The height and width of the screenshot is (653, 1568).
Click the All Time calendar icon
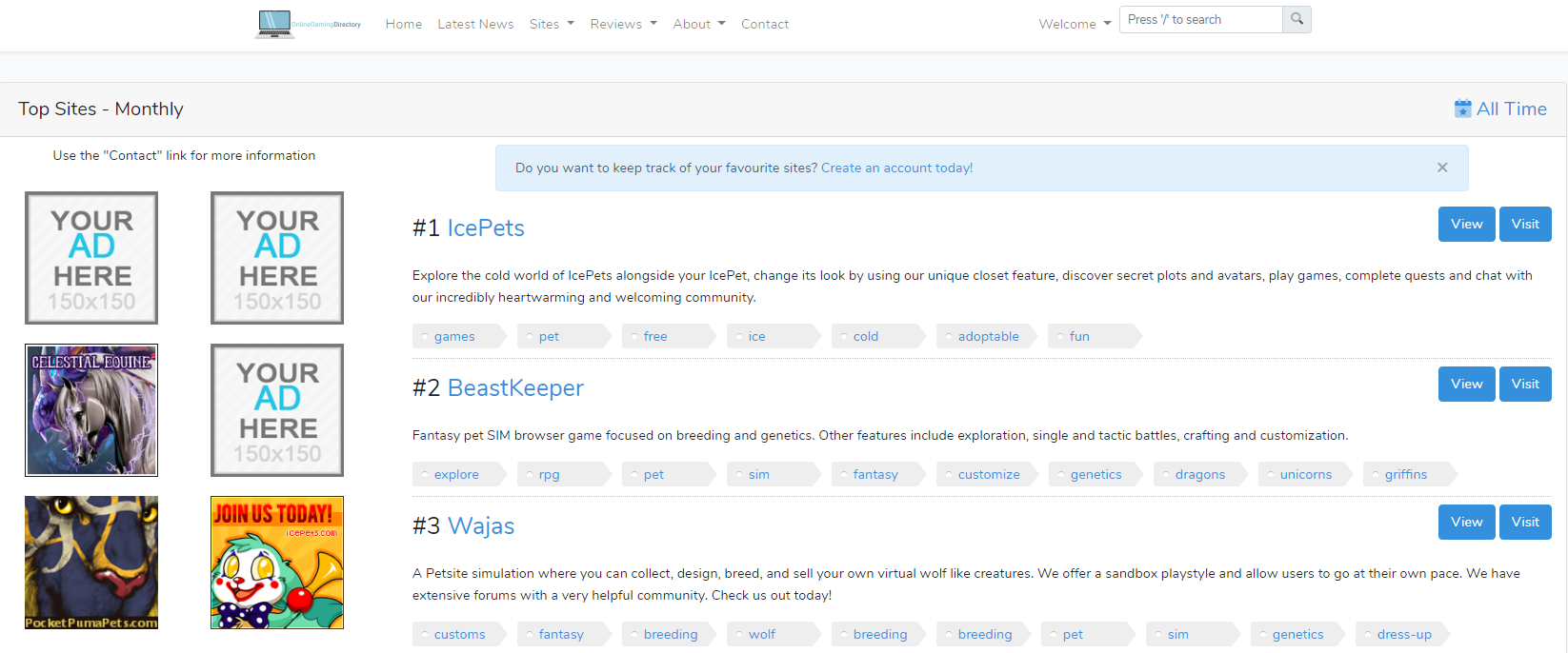[x=1463, y=109]
